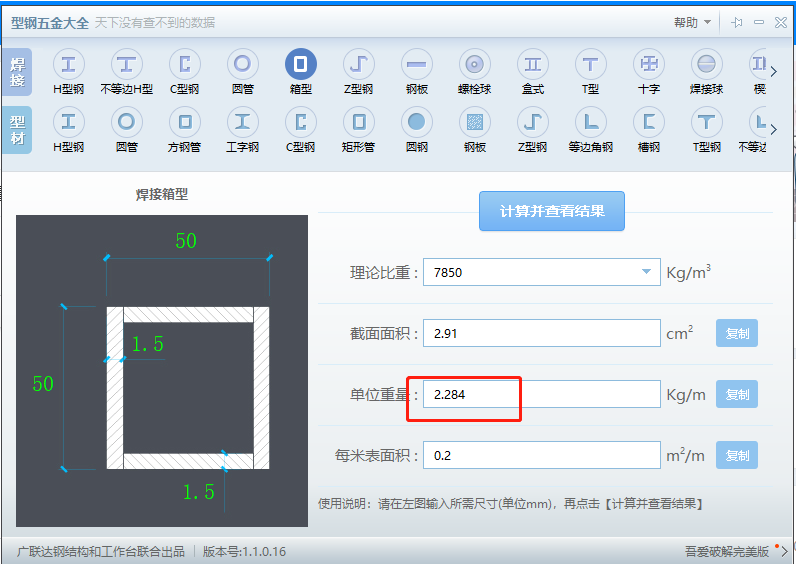Select the 矩形管 icon
The height and width of the screenshot is (564, 796).
[x=358, y=122]
